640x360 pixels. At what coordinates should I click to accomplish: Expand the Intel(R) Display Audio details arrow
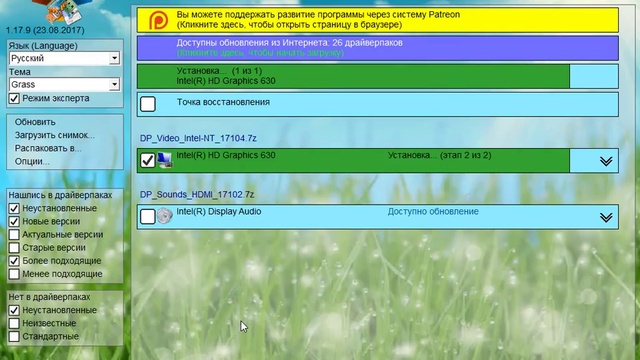[606, 217]
